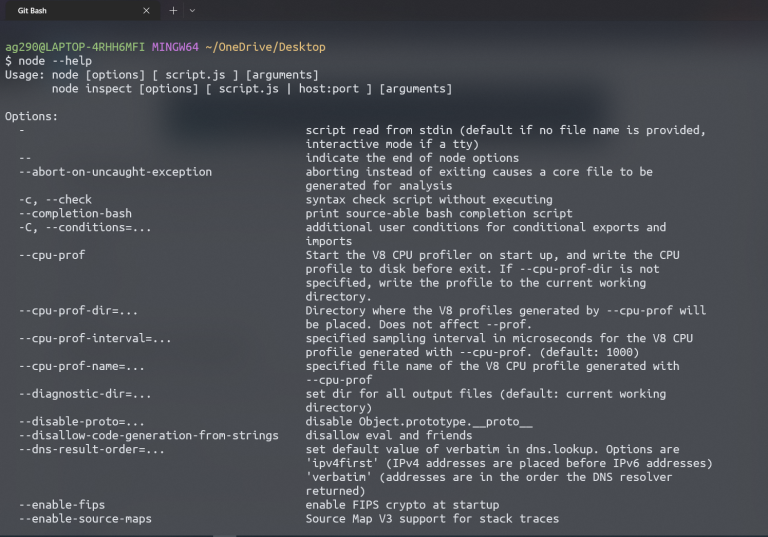Close the Git Bash tab
Screen dimensions: 768x537
click(x=146, y=10)
